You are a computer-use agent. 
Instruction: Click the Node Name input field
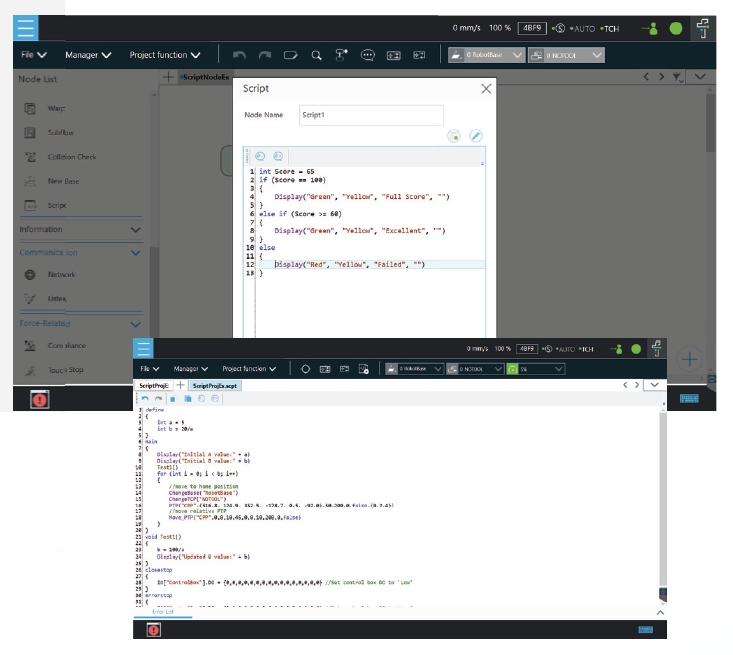(370, 115)
